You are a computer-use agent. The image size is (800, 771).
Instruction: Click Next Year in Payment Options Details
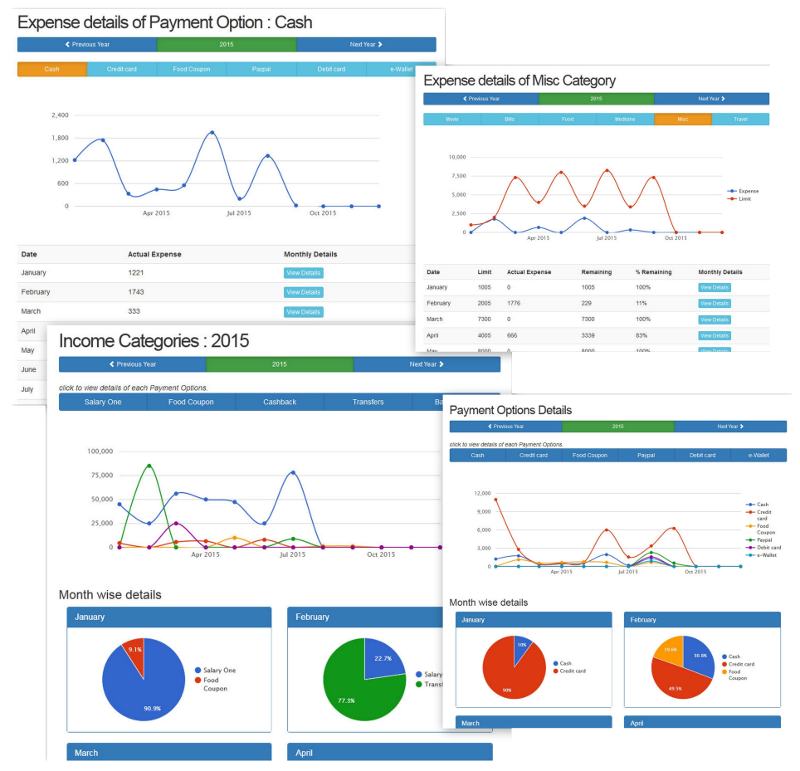(x=731, y=426)
